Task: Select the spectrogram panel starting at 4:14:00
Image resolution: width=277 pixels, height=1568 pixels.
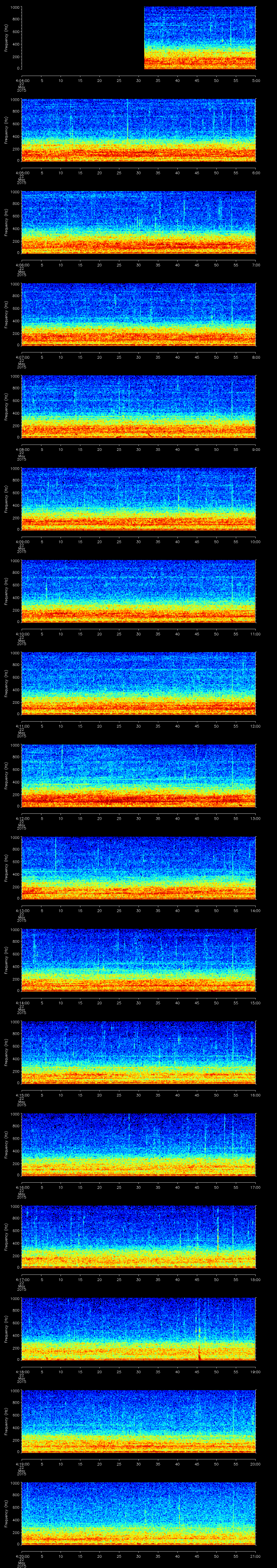Action: click(139, 960)
